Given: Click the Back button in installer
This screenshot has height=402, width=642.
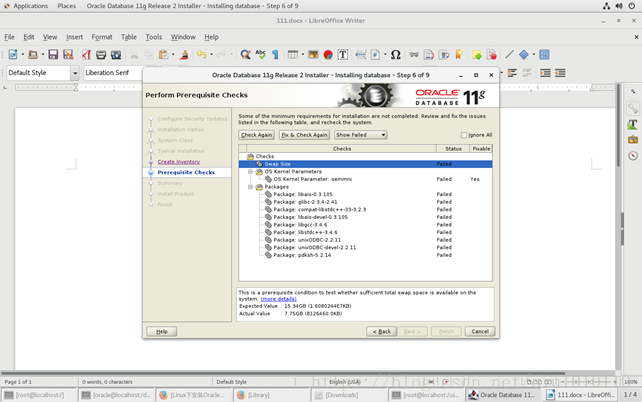Looking at the screenshot, I should (x=381, y=331).
